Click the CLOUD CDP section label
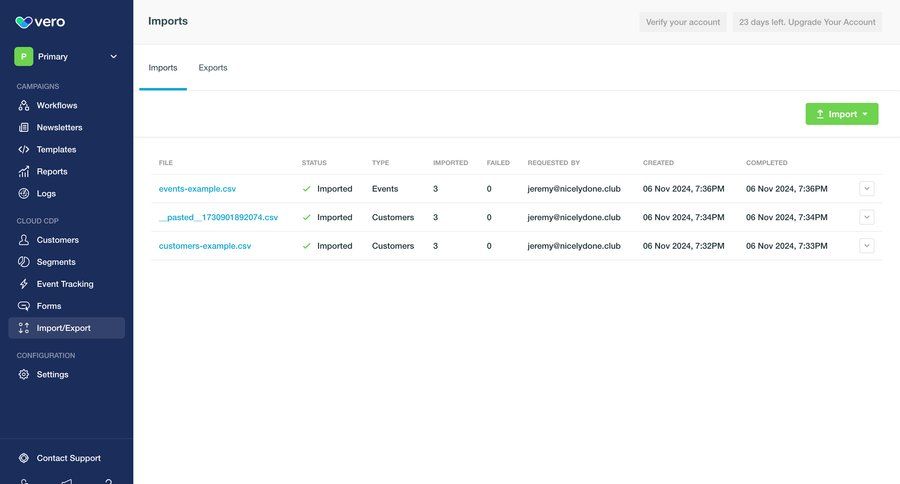The image size is (900, 484). [x=37, y=220]
